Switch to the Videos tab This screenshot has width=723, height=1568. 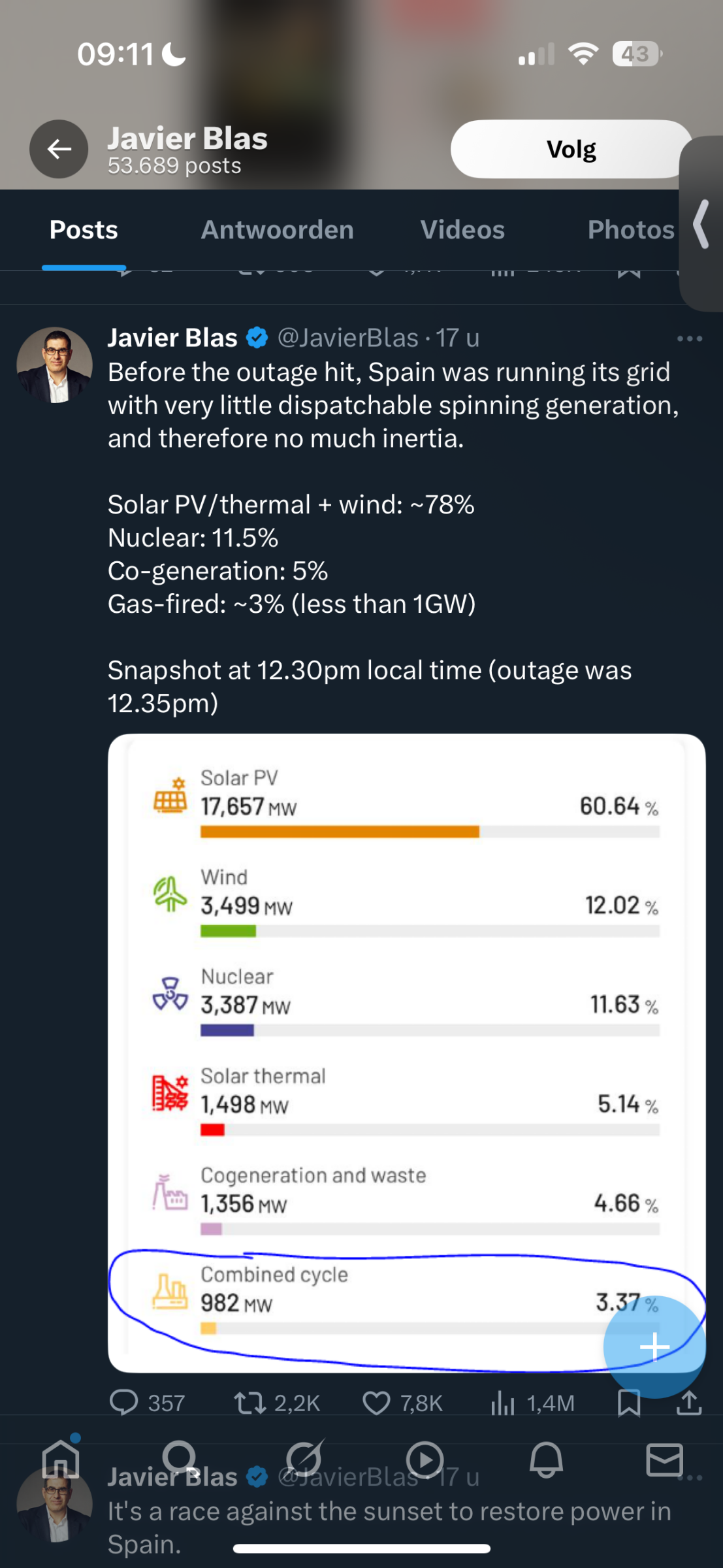click(x=462, y=230)
